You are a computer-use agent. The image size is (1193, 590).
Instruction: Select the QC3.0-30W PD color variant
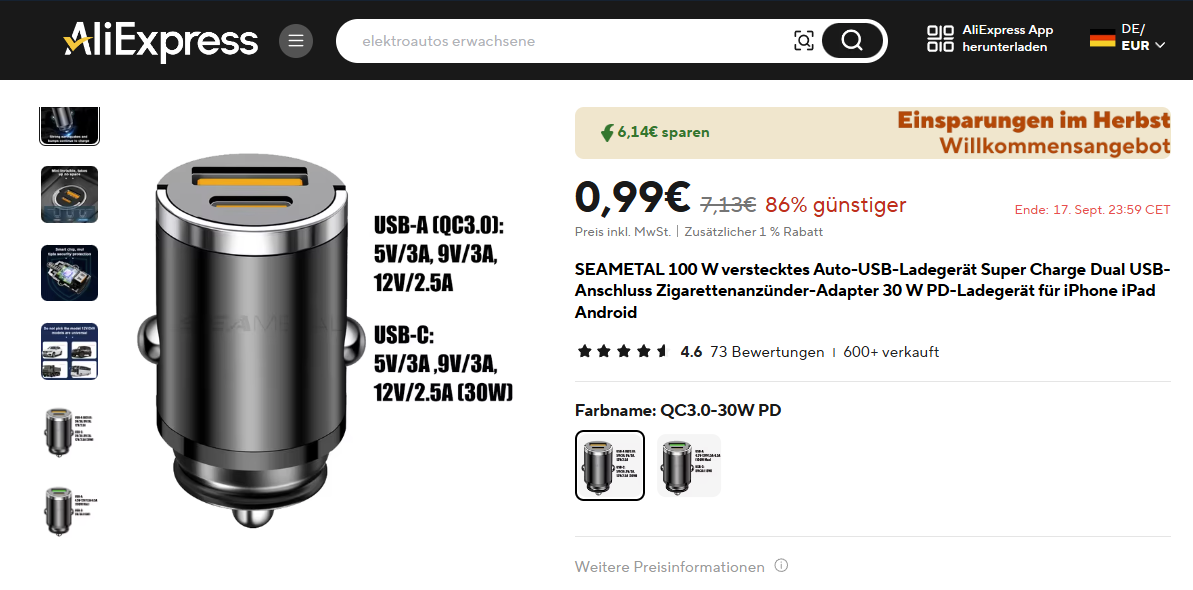tap(609, 465)
